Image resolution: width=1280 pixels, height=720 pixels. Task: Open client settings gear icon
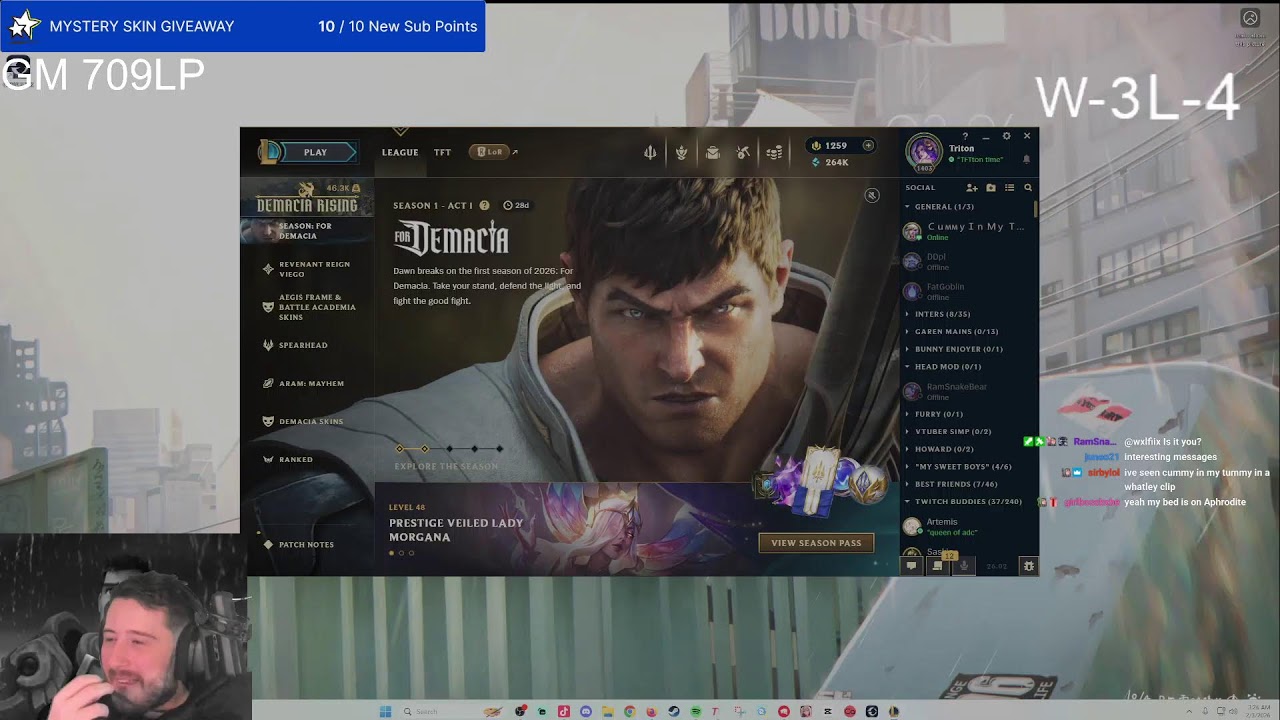pyautogui.click(x=1006, y=136)
